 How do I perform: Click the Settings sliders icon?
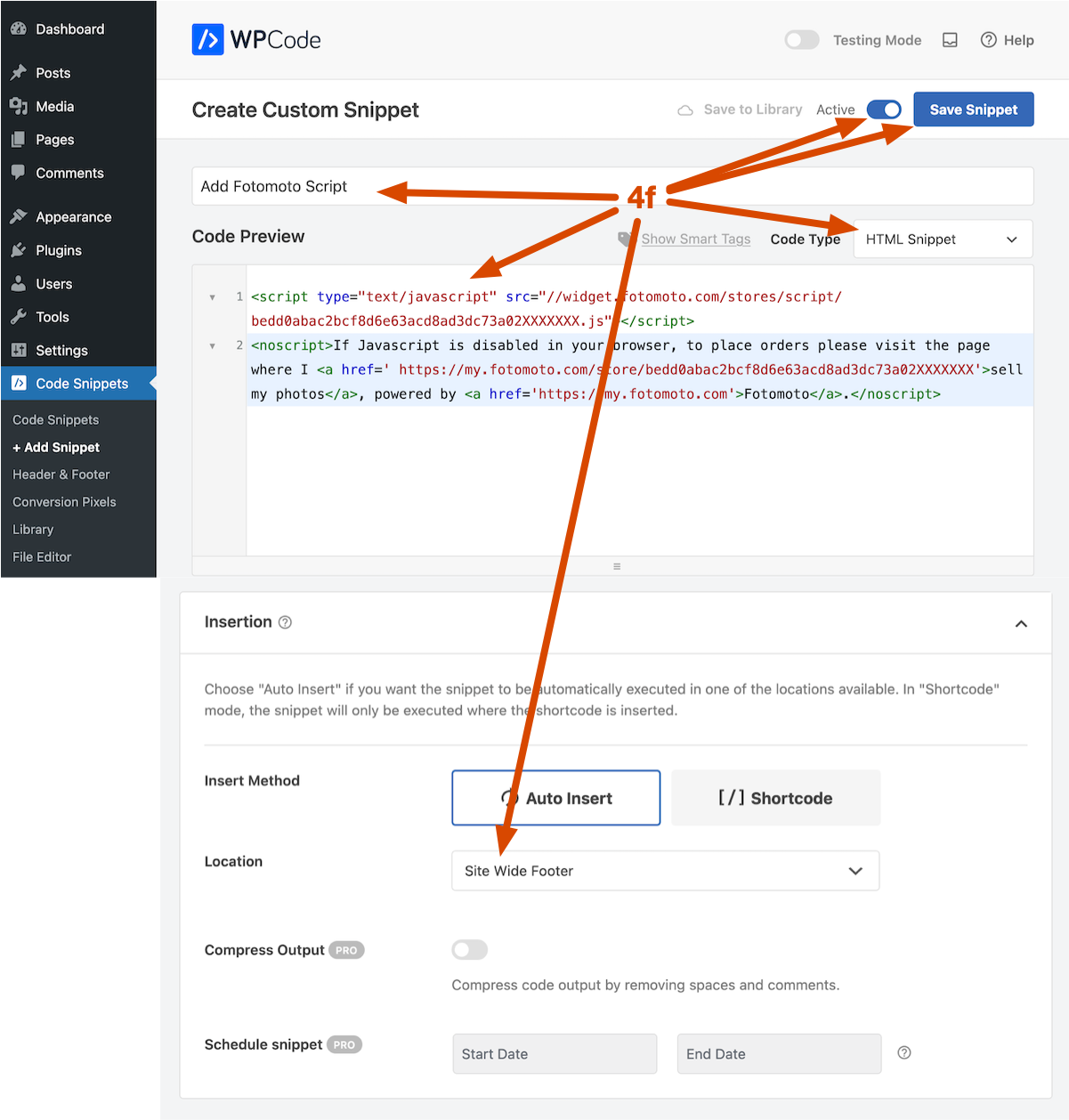[x=18, y=350]
